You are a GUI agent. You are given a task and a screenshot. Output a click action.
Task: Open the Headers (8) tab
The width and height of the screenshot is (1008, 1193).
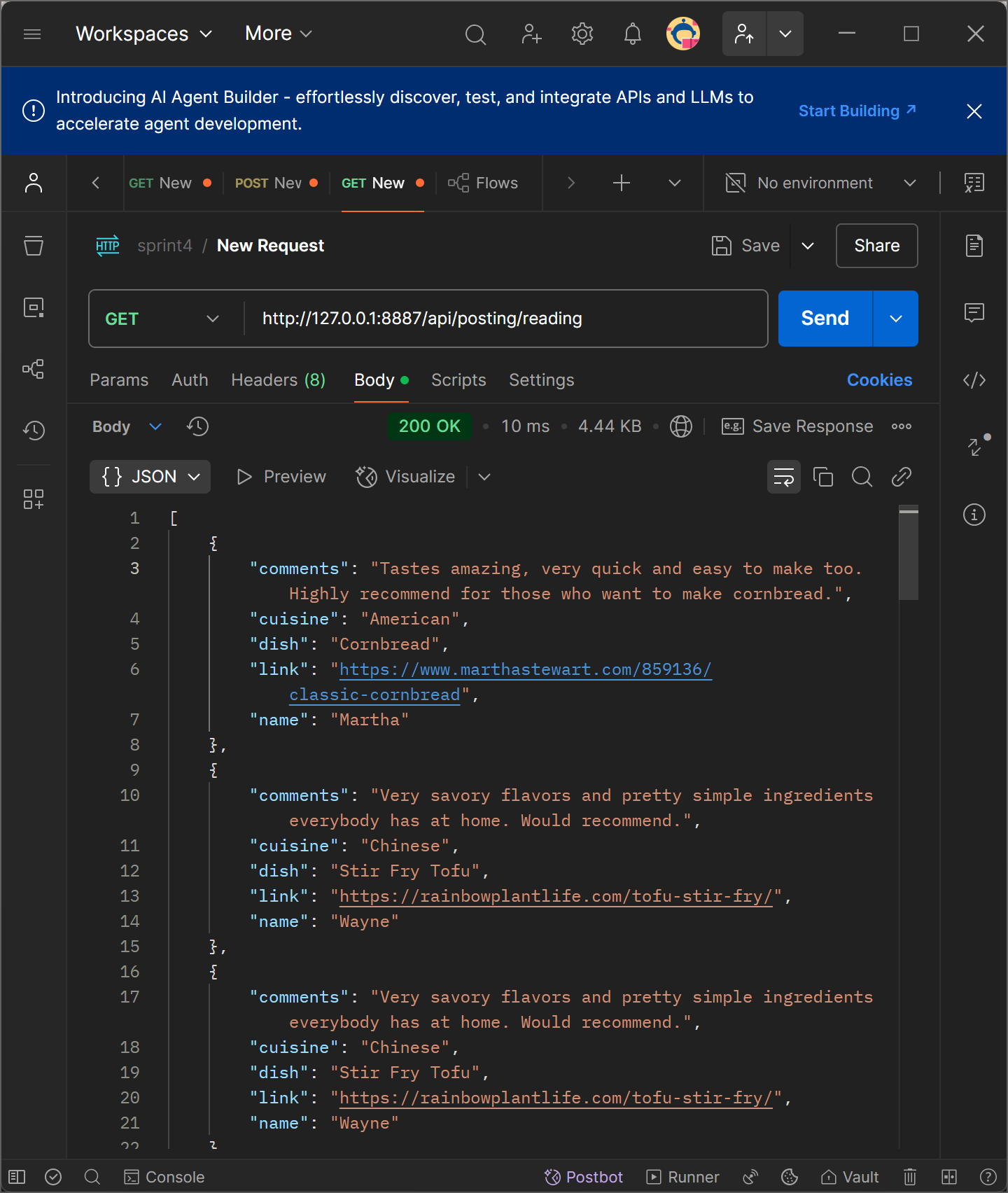point(278,380)
